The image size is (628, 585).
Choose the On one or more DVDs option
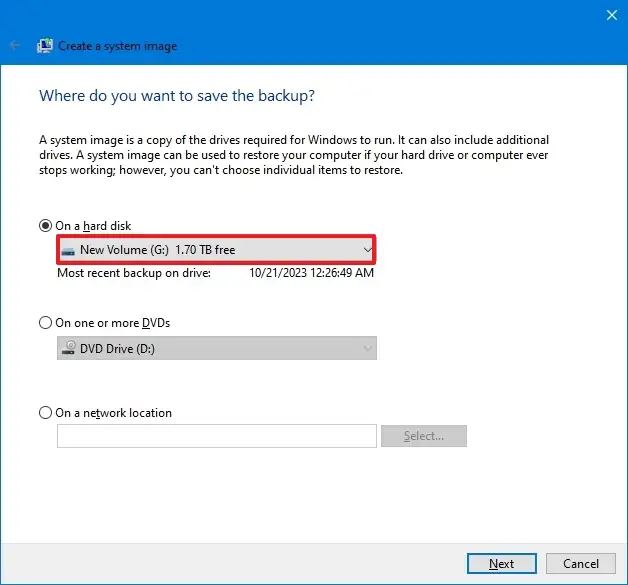click(x=45, y=323)
